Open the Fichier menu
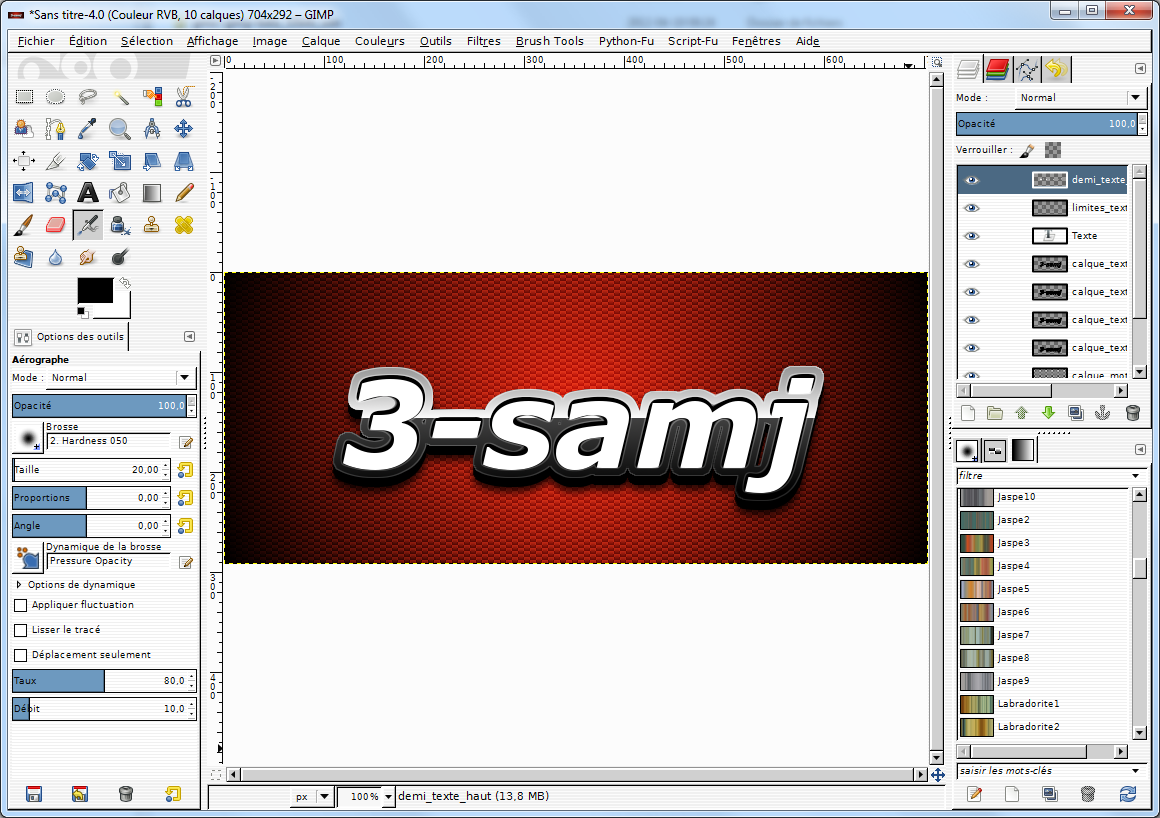The image size is (1160, 818). coord(36,41)
